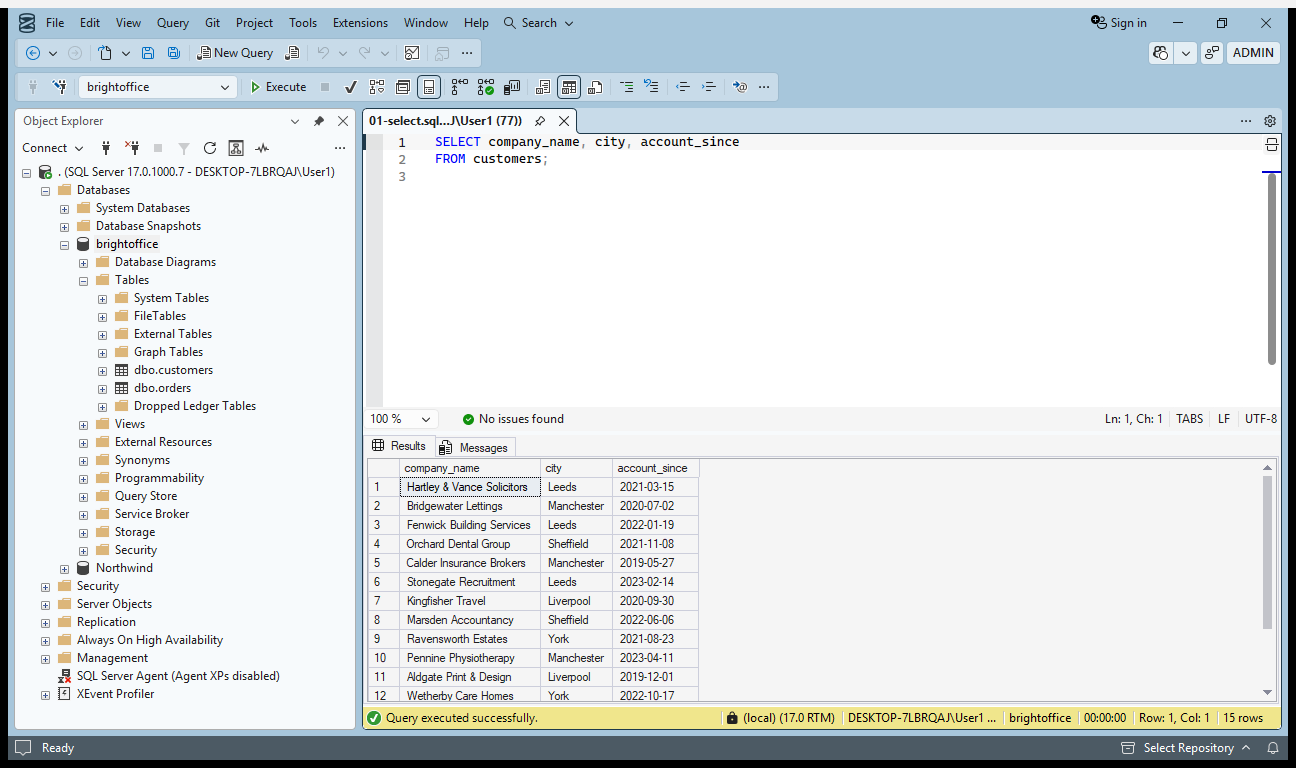Open the Query Options dialog icon

[x=403, y=87]
